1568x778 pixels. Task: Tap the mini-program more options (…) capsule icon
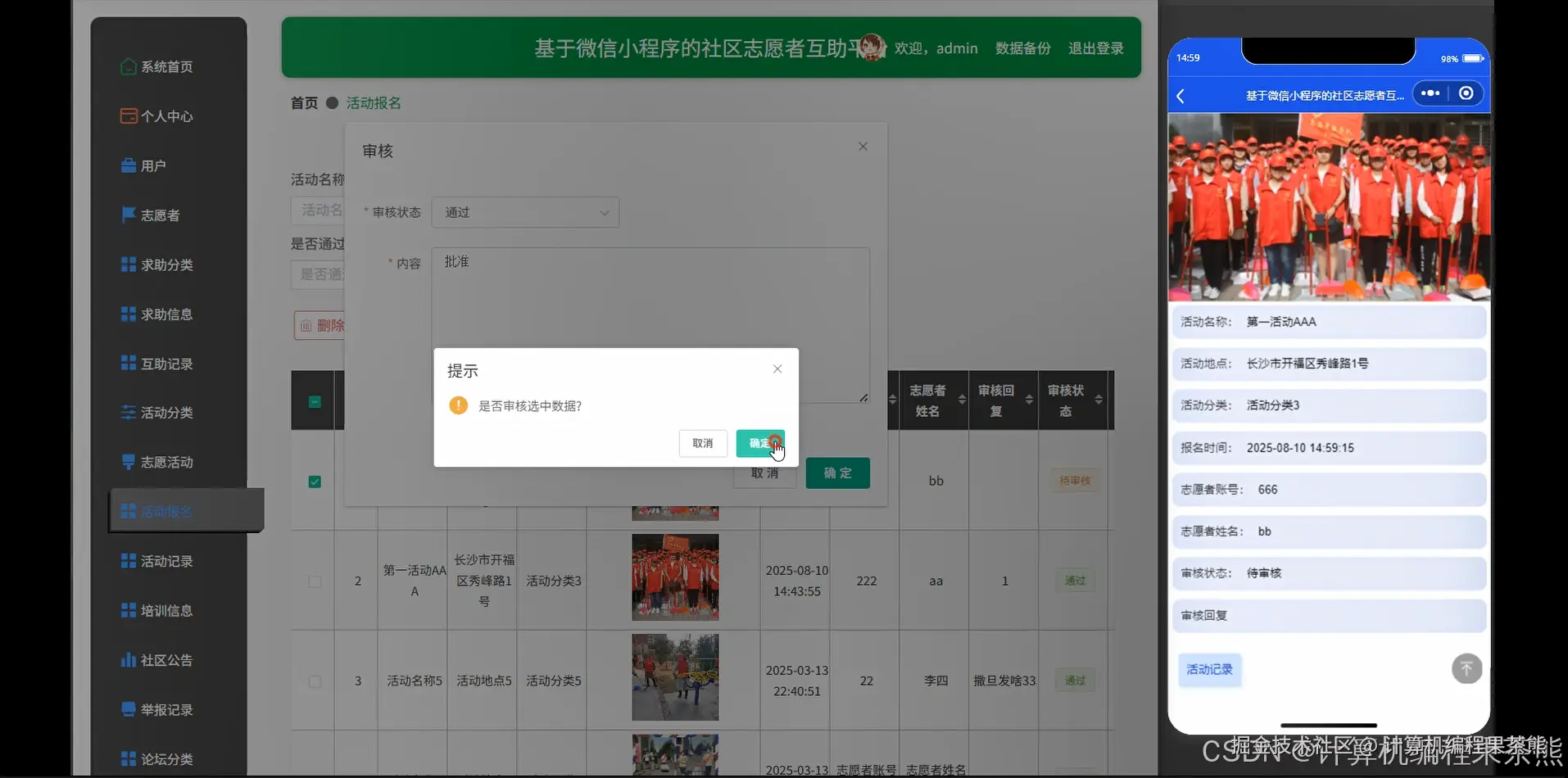(x=1430, y=93)
